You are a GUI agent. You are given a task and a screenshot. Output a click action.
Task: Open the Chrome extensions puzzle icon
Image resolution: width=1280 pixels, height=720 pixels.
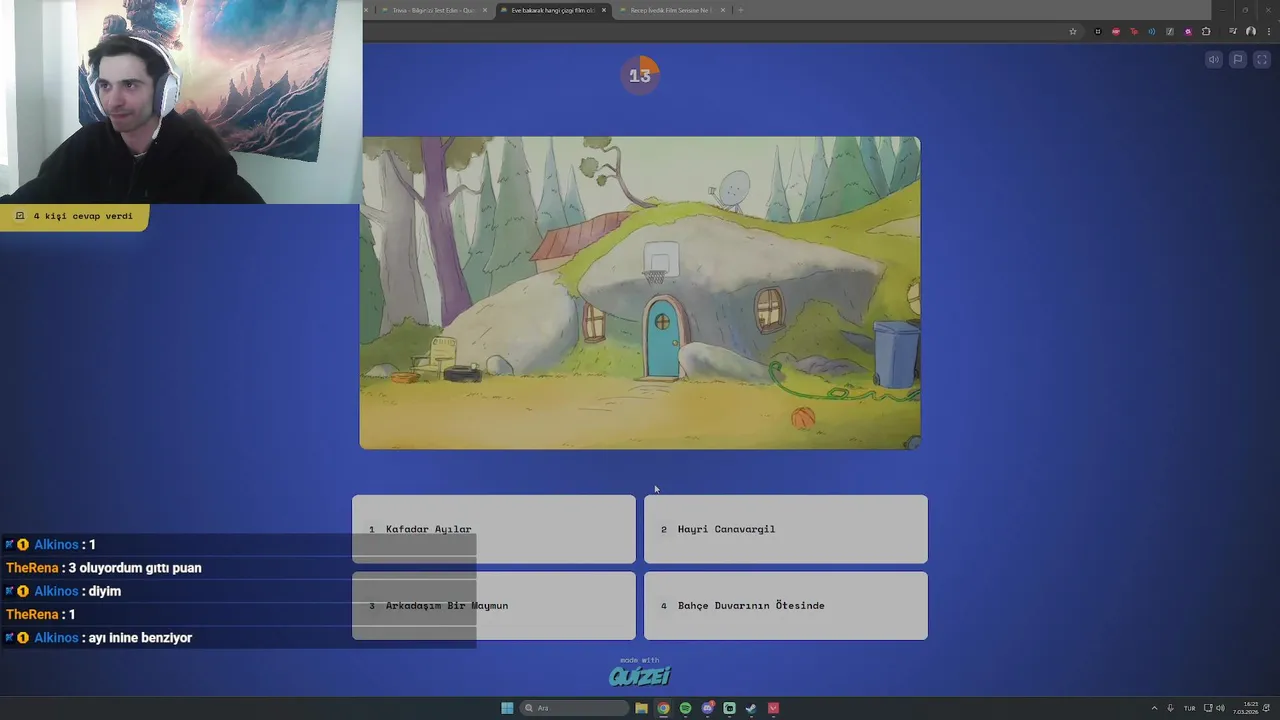pyautogui.click(x=1206, y=32)
